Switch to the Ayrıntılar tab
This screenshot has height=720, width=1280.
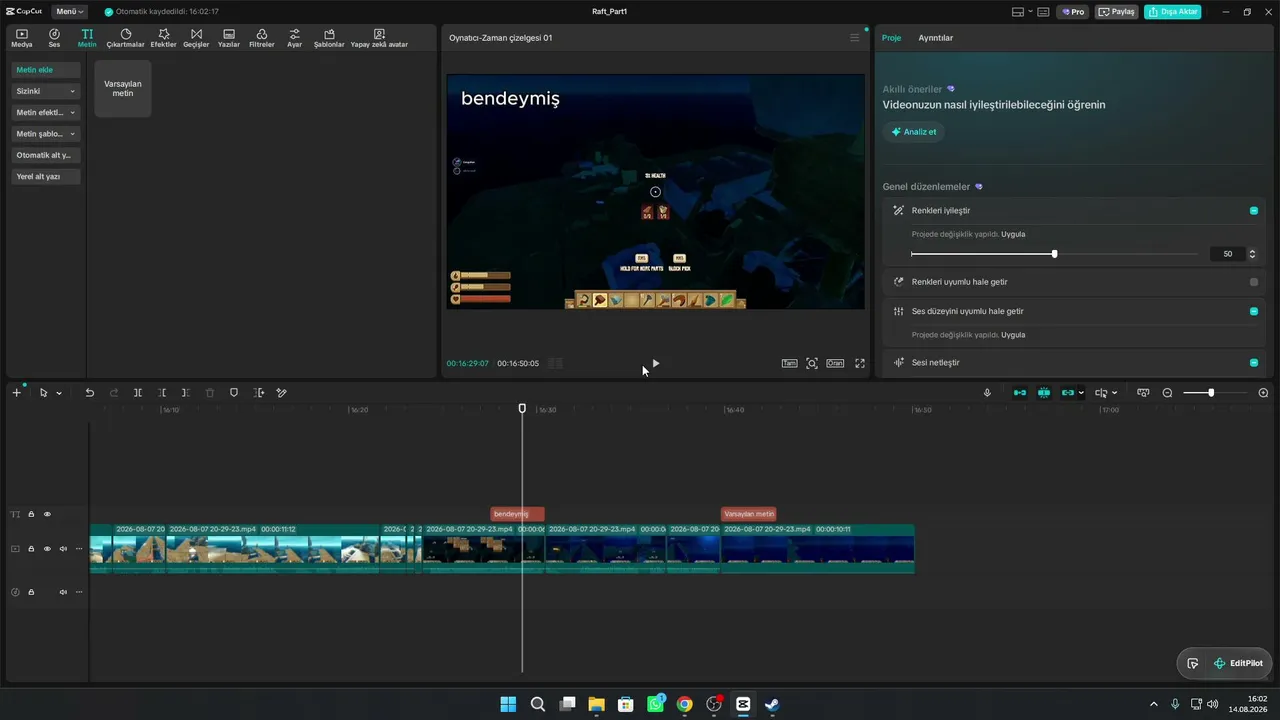coord(936,38)
